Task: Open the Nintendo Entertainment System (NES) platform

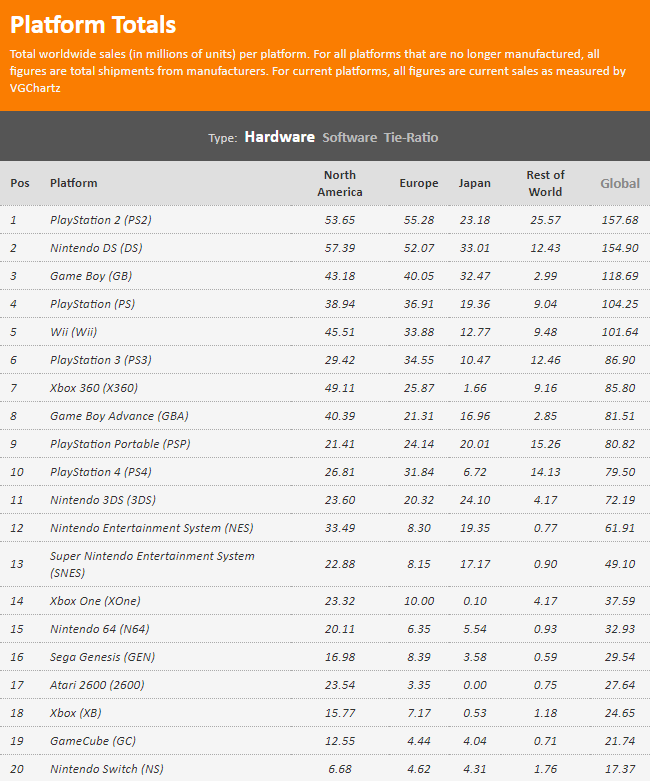Action: [x=151, y=528]
